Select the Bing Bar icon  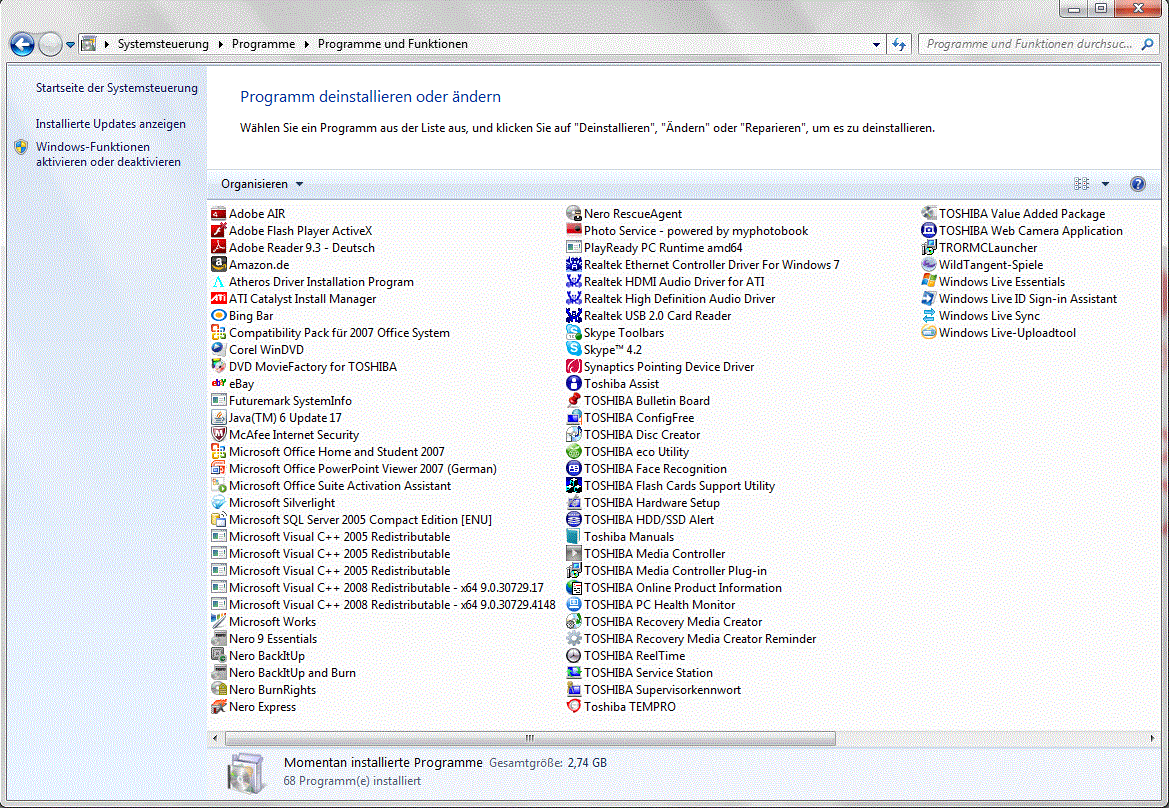[218, 316]
